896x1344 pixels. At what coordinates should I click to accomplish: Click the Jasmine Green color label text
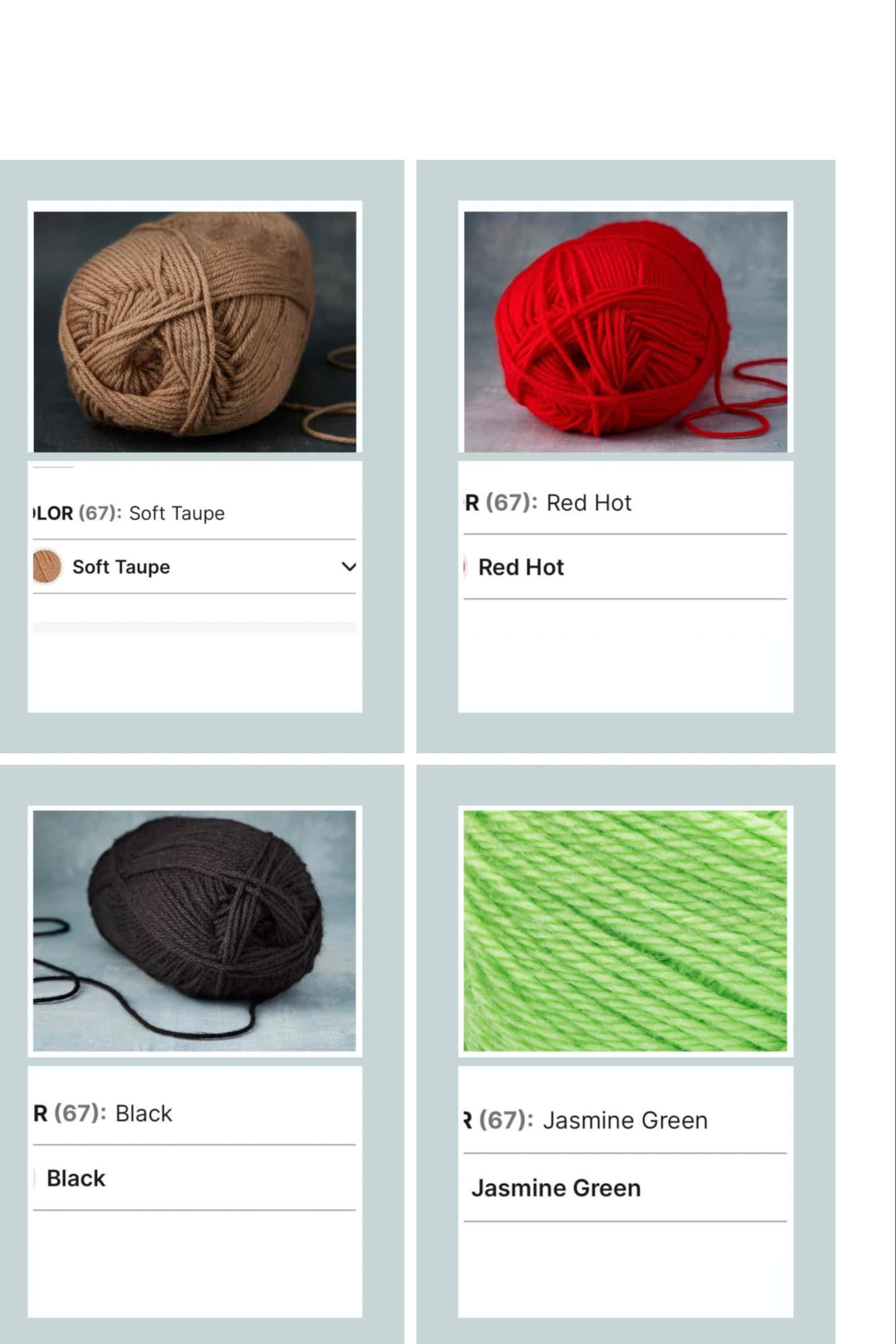[625, 1120]
